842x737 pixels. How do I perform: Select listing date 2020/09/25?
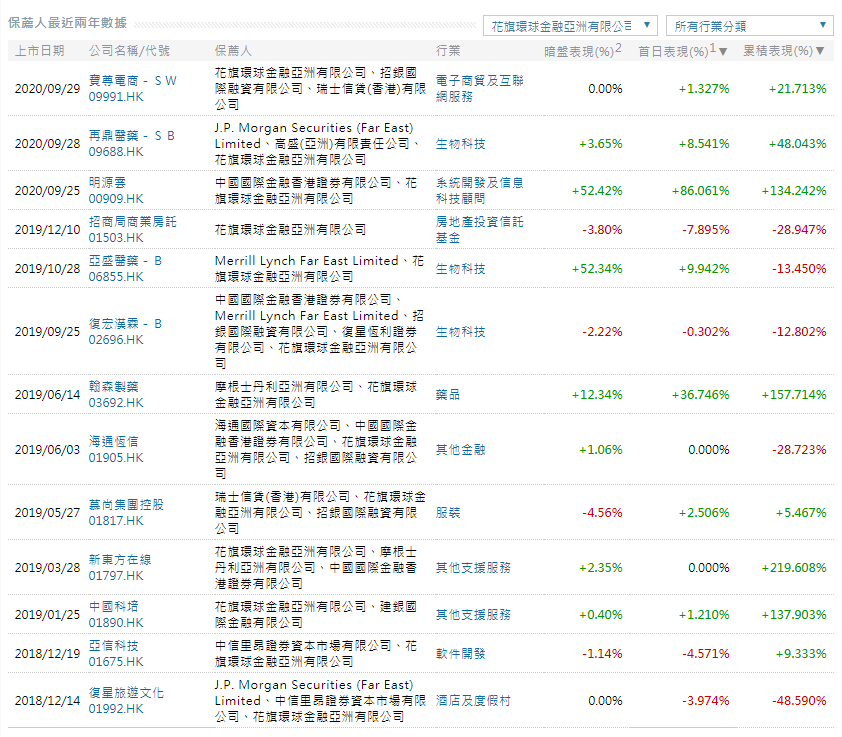click(x=47, y=191)
